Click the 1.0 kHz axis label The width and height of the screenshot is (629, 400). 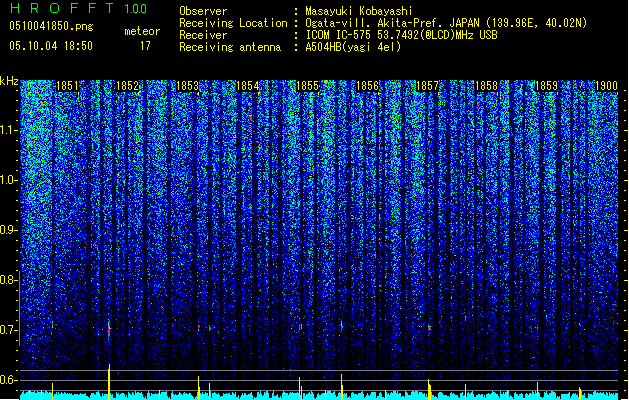coord(8,180)
